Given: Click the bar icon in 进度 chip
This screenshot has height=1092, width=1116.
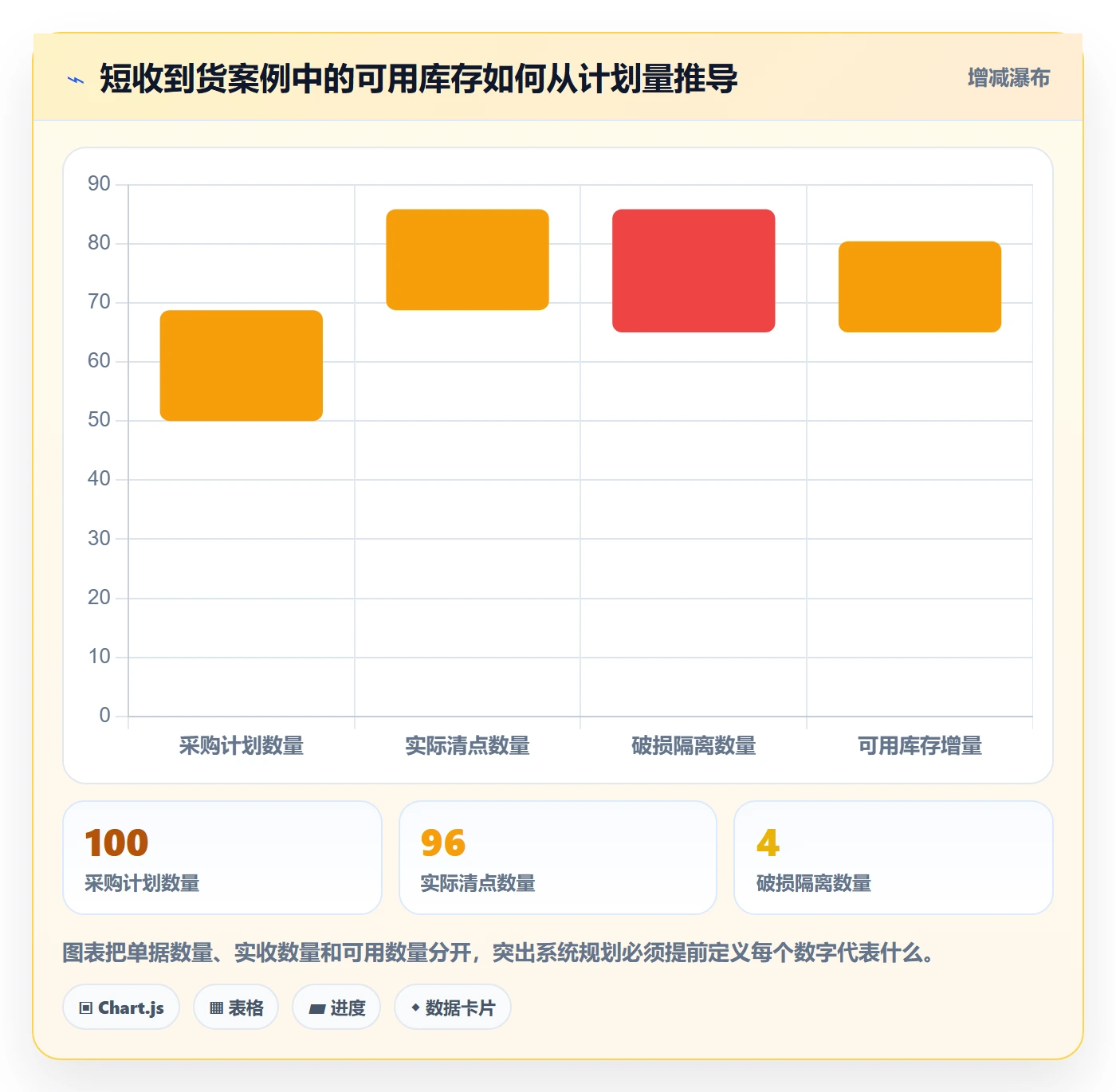Looking at the screenshot, I should (x=316, y=1009).
